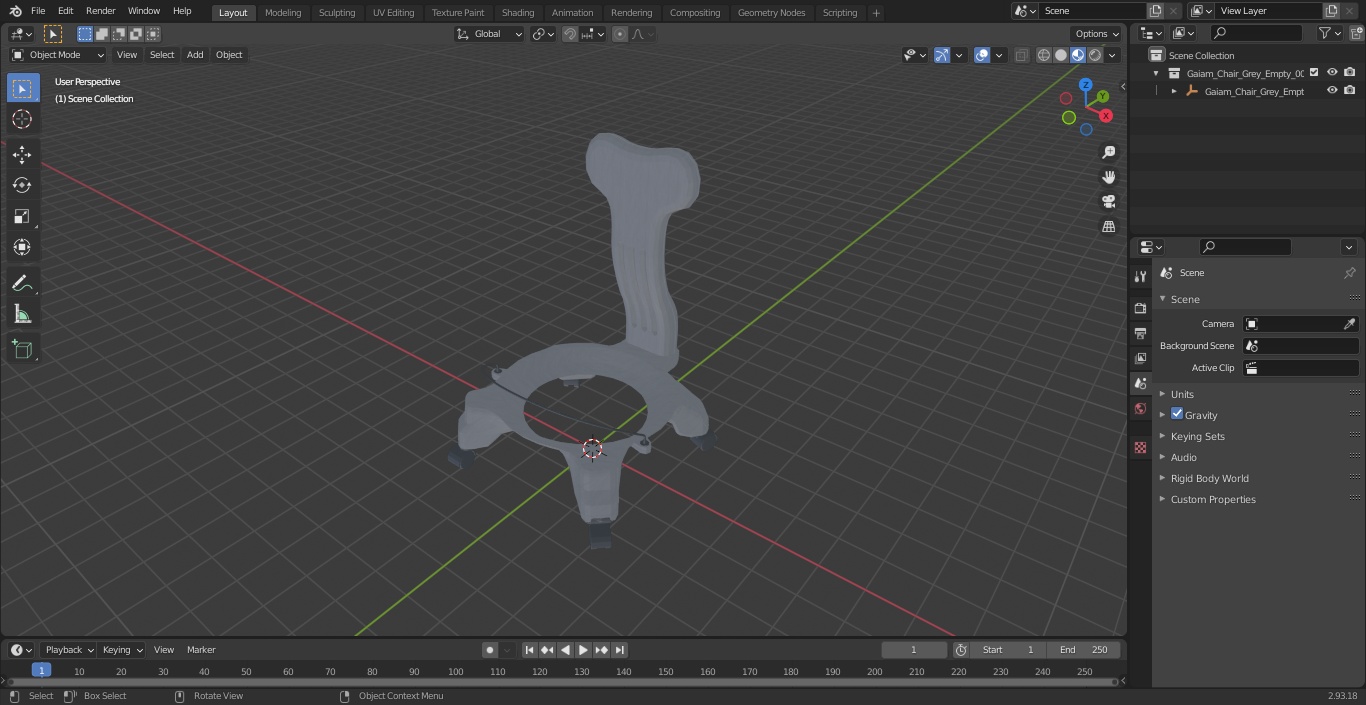
Task: Pick the Measure tool
Action: coord(22,315)
